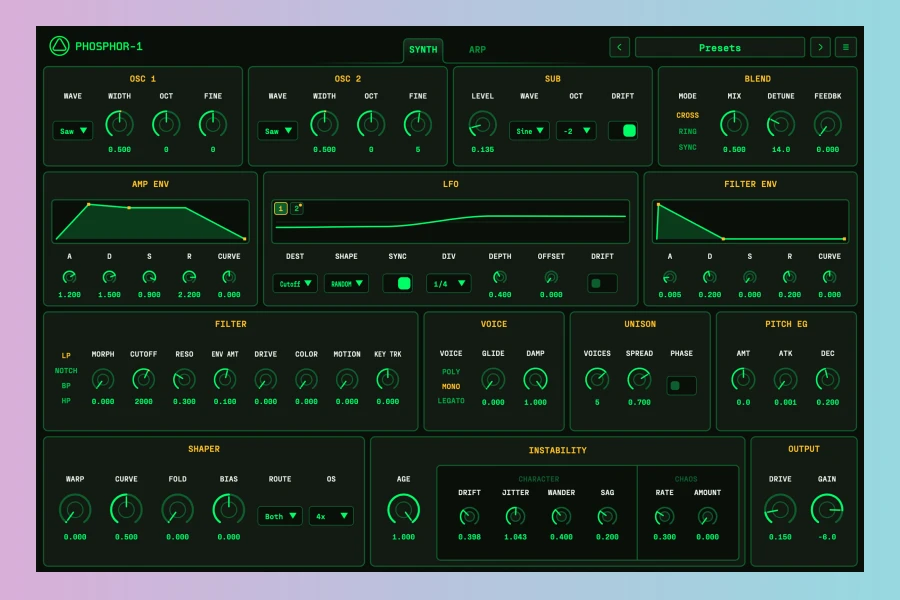Screen dimensions: 900x600
Task: Click the detune value 14.0
Action: pyautogui.click(x=781, y=150)
